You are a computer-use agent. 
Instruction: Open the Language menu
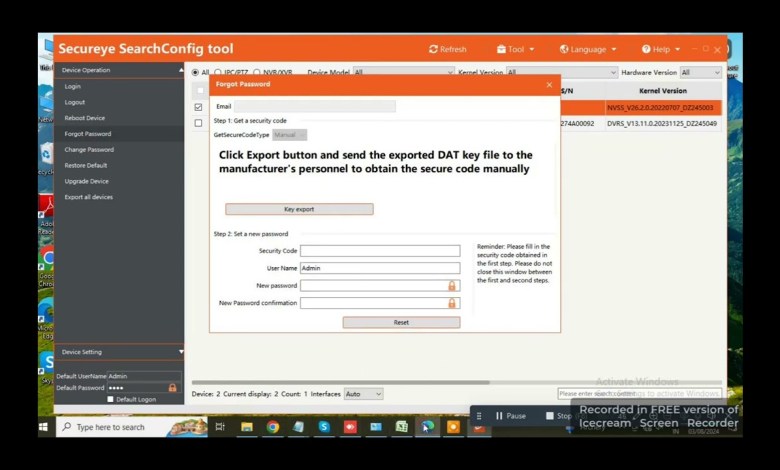[587, 49]
